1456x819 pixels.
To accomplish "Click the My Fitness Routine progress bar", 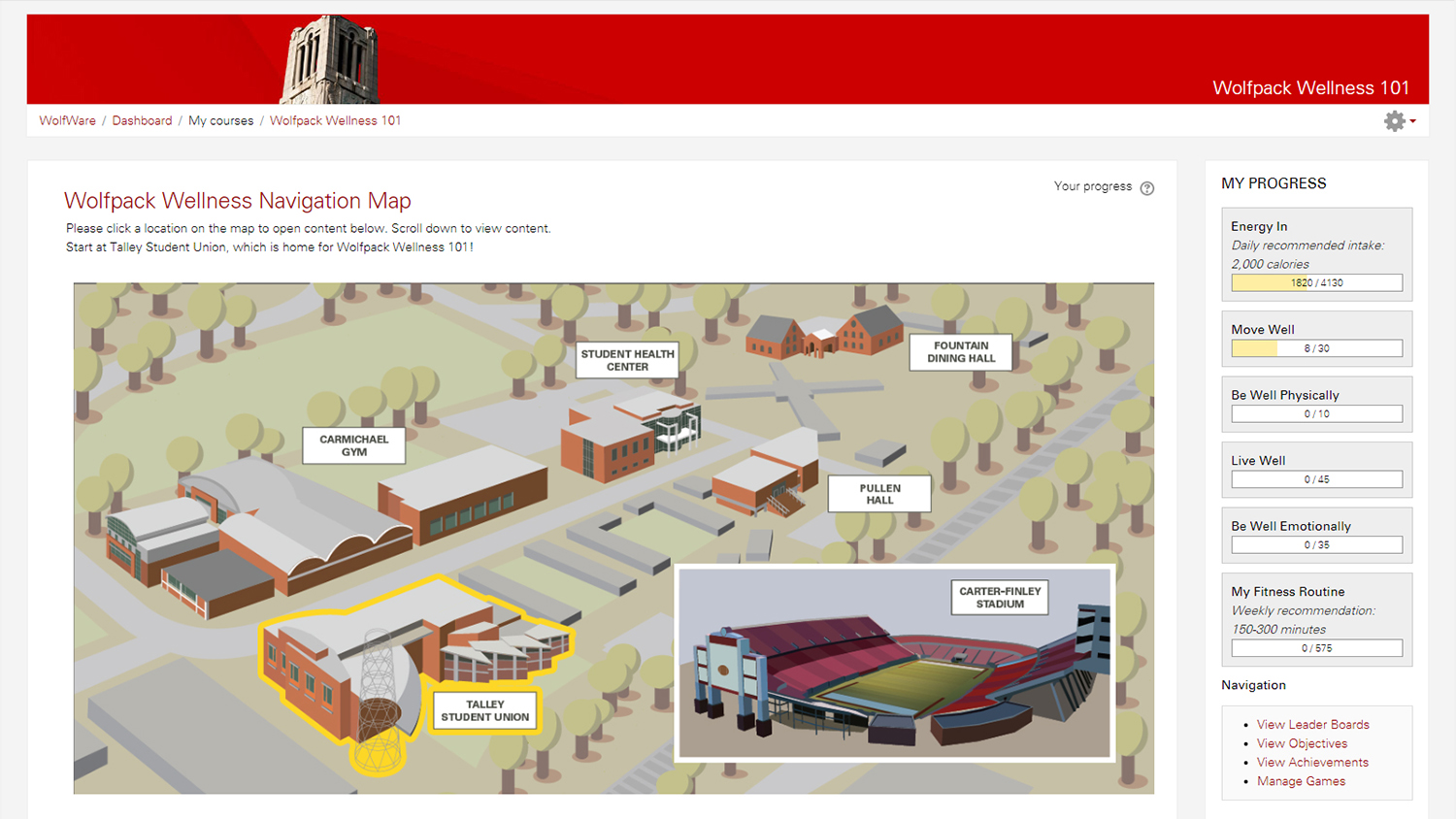I will point(1317,648).
